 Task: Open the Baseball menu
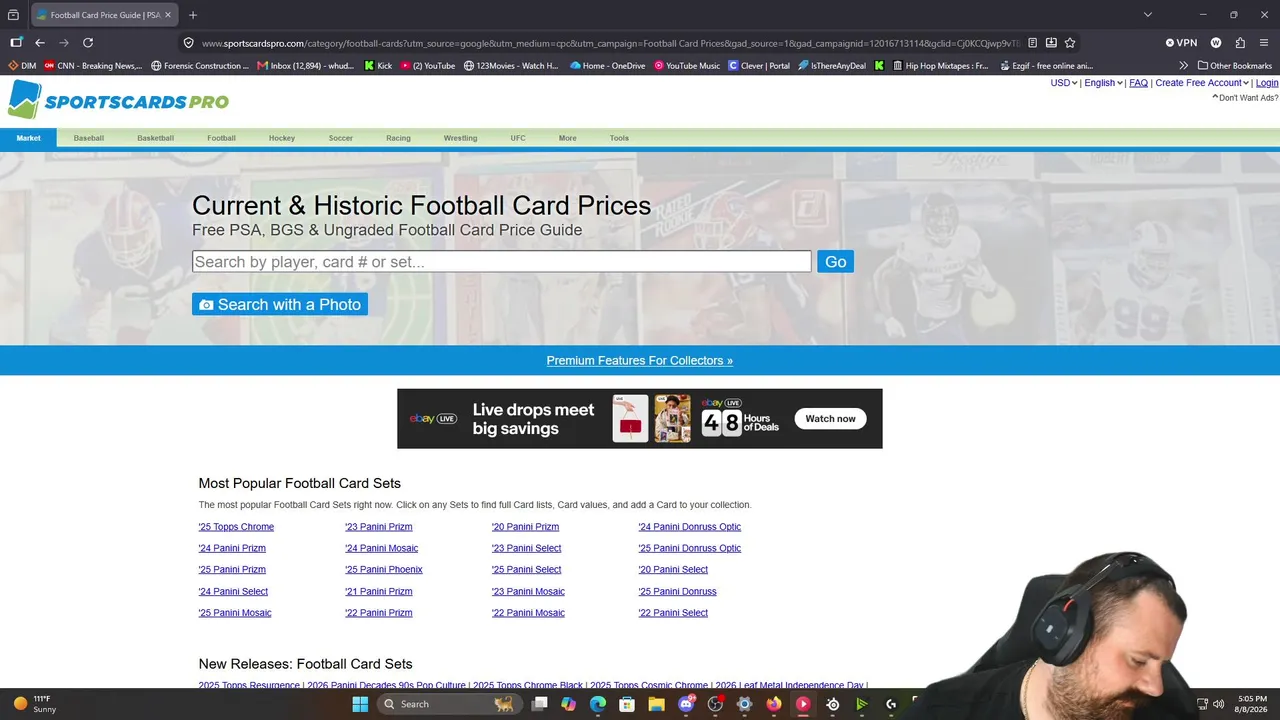(x=89, y=138)
